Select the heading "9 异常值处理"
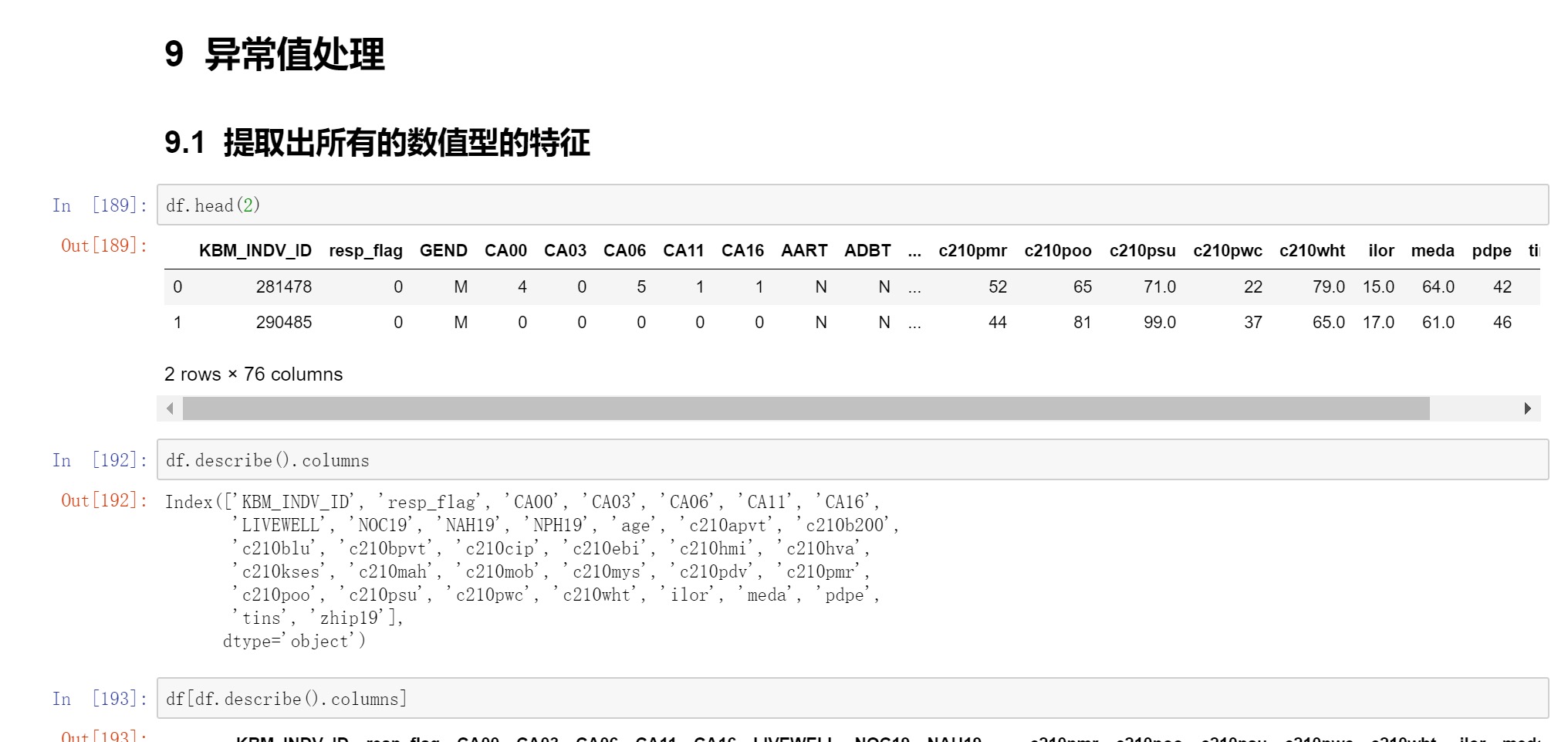This screenshot has height=742, width=1568. (275, 54)
